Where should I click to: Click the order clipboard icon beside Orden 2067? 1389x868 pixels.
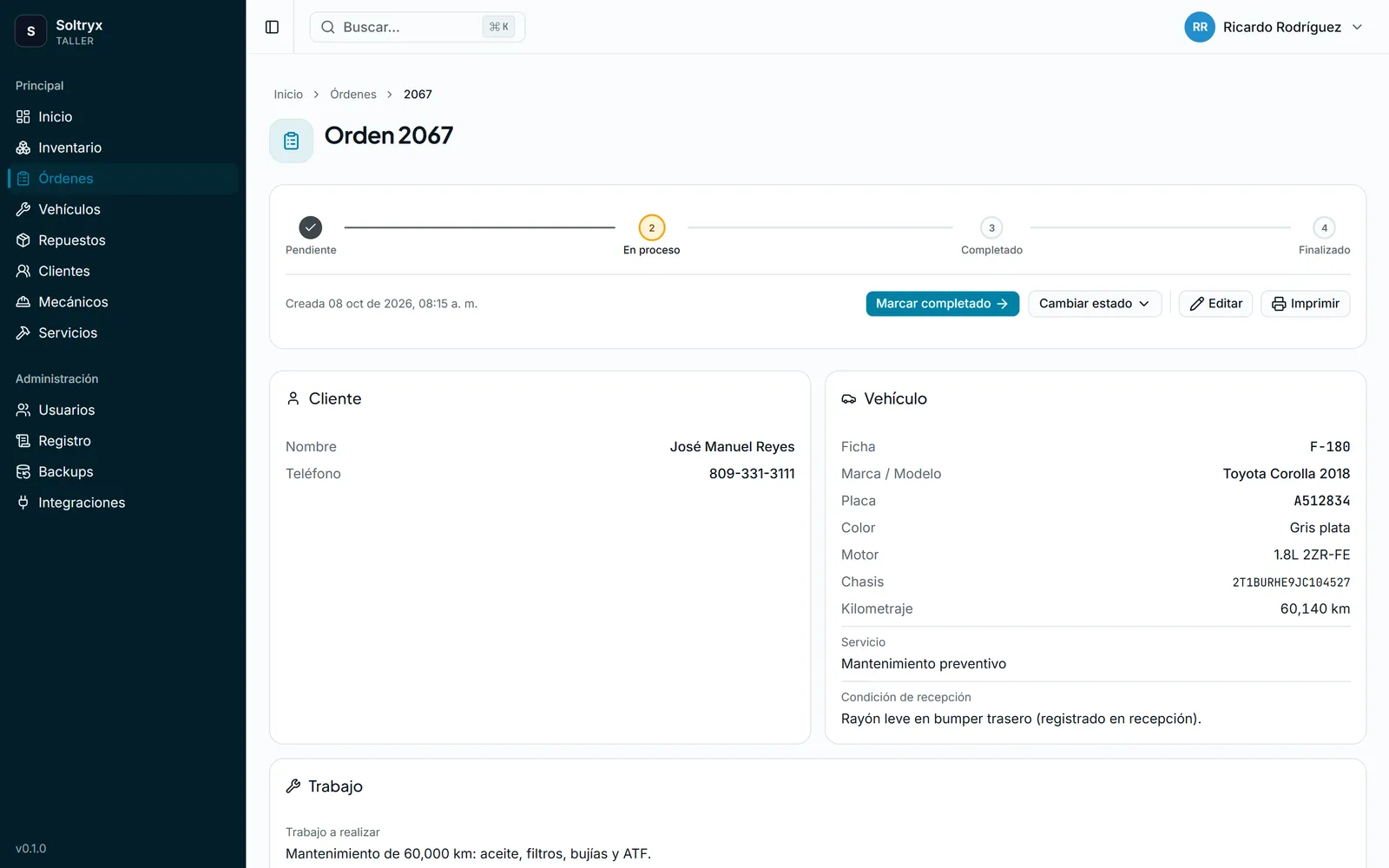pyautogui.click(x=292, y=141)
